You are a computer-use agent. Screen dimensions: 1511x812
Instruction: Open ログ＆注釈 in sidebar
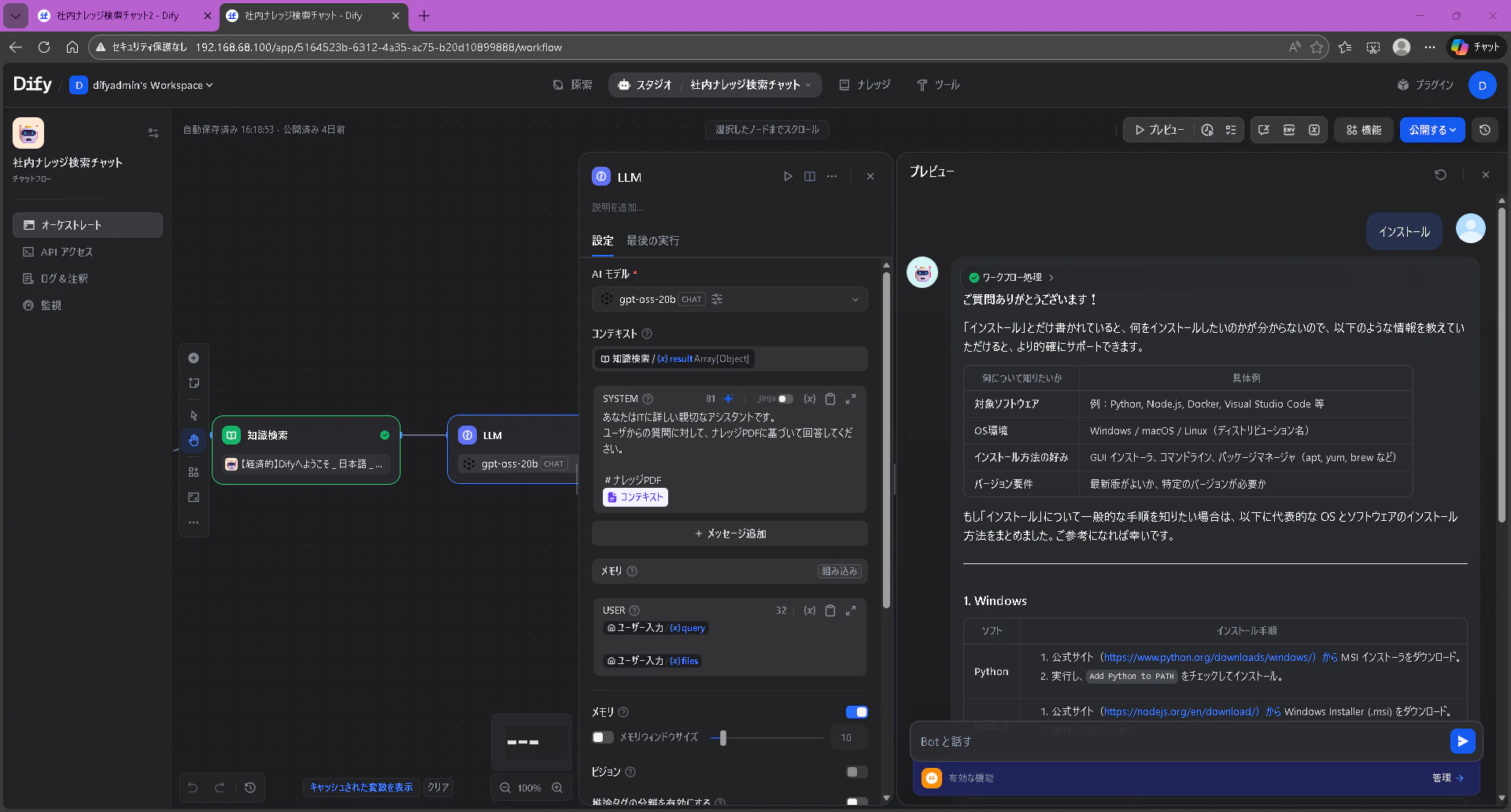coord(87,279)
